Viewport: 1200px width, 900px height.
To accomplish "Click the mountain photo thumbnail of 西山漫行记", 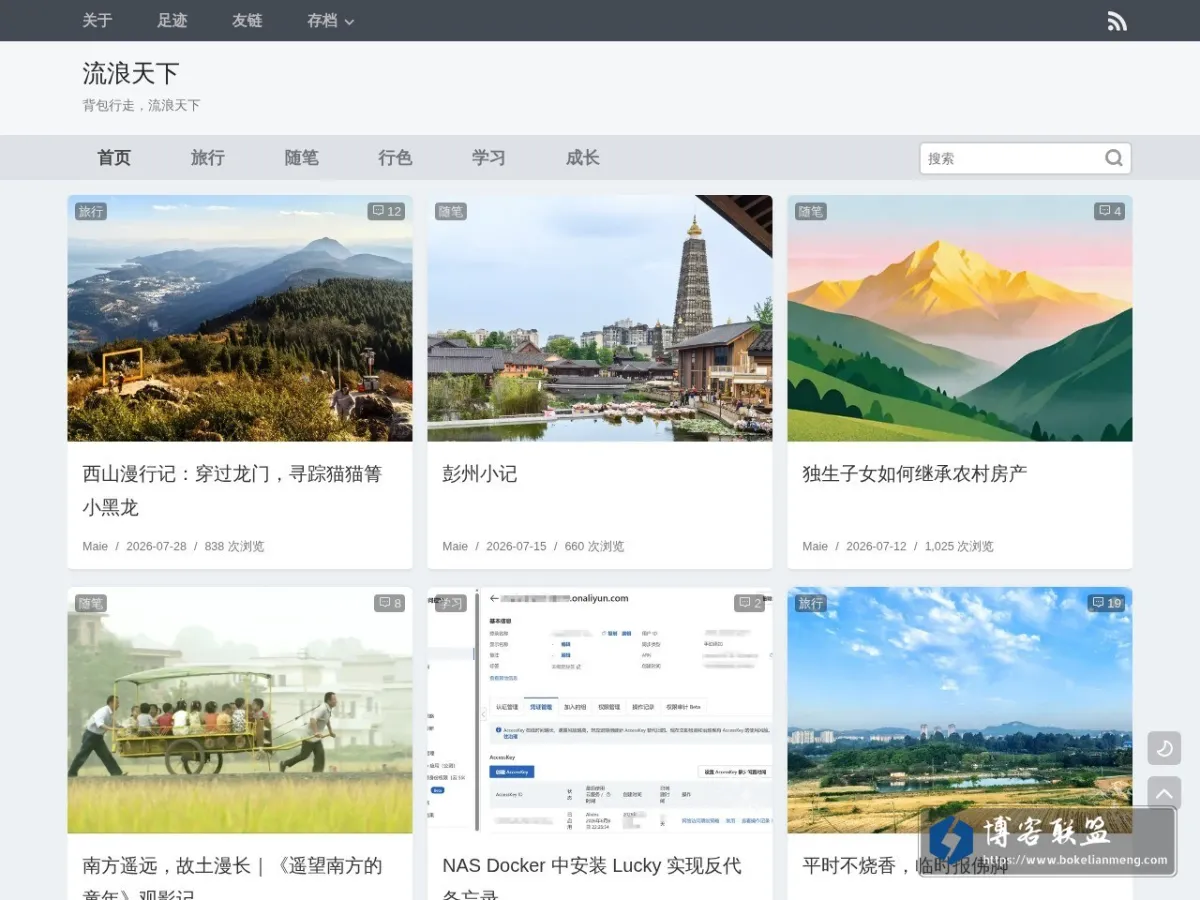I will tap(240, 318).
